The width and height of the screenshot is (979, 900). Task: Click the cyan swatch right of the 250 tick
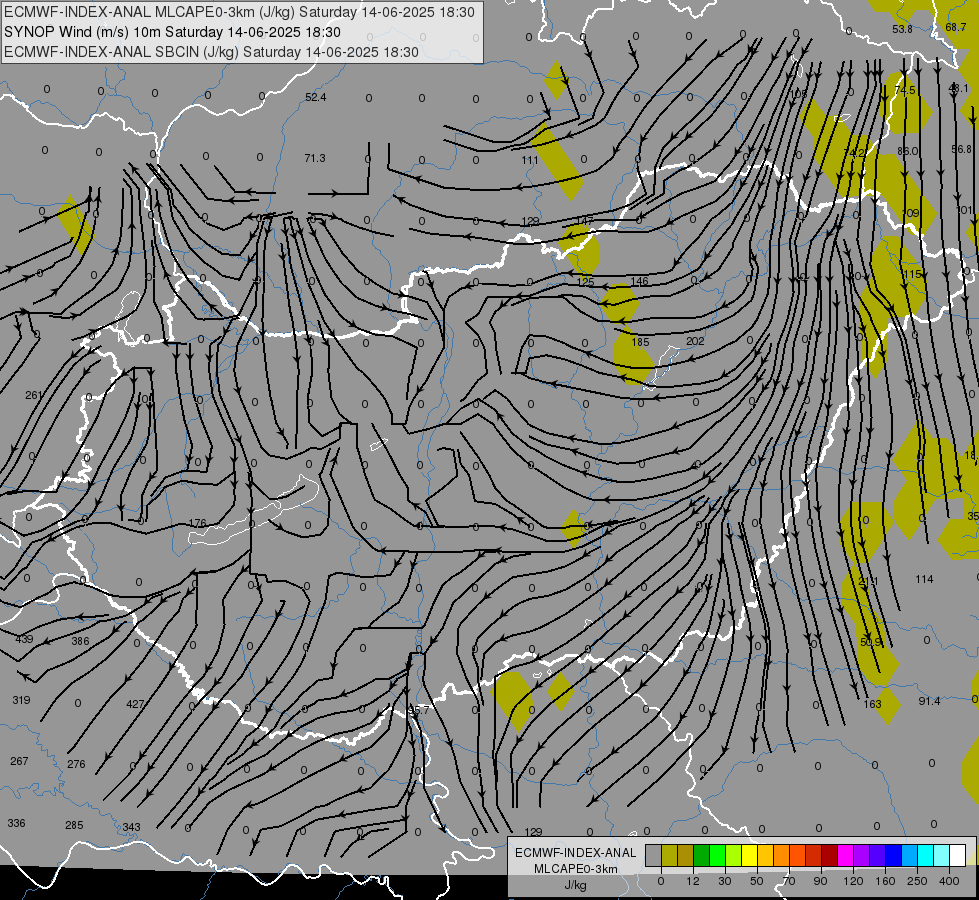coord(926,856)
